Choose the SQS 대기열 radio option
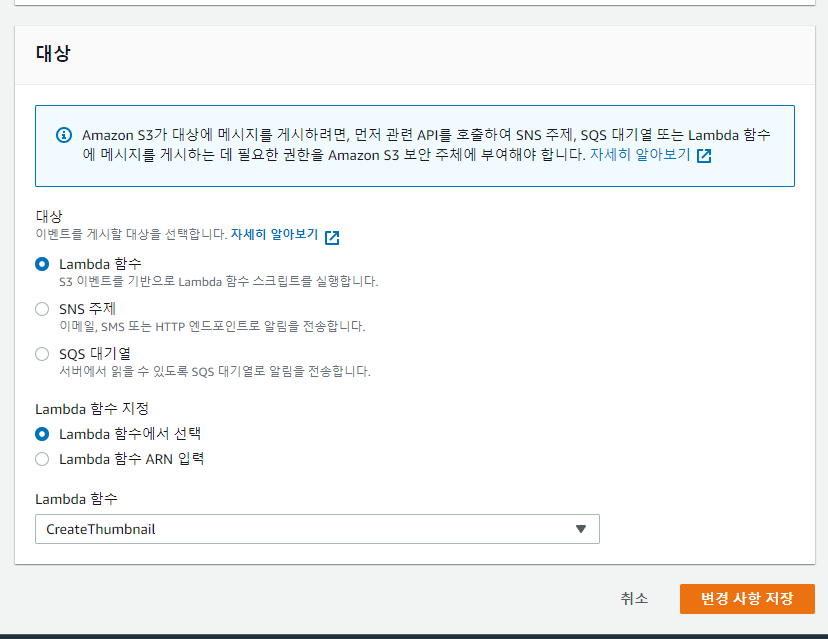Viewport: 828px width, 639px height. pyautogui.click(x=42, y=354)
